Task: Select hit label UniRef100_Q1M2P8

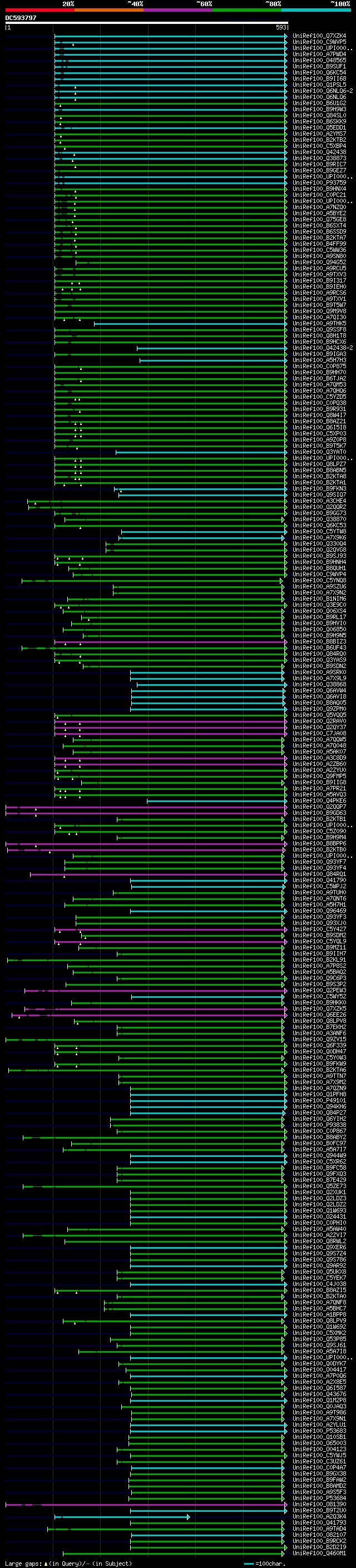Action: click(319, 1401)
